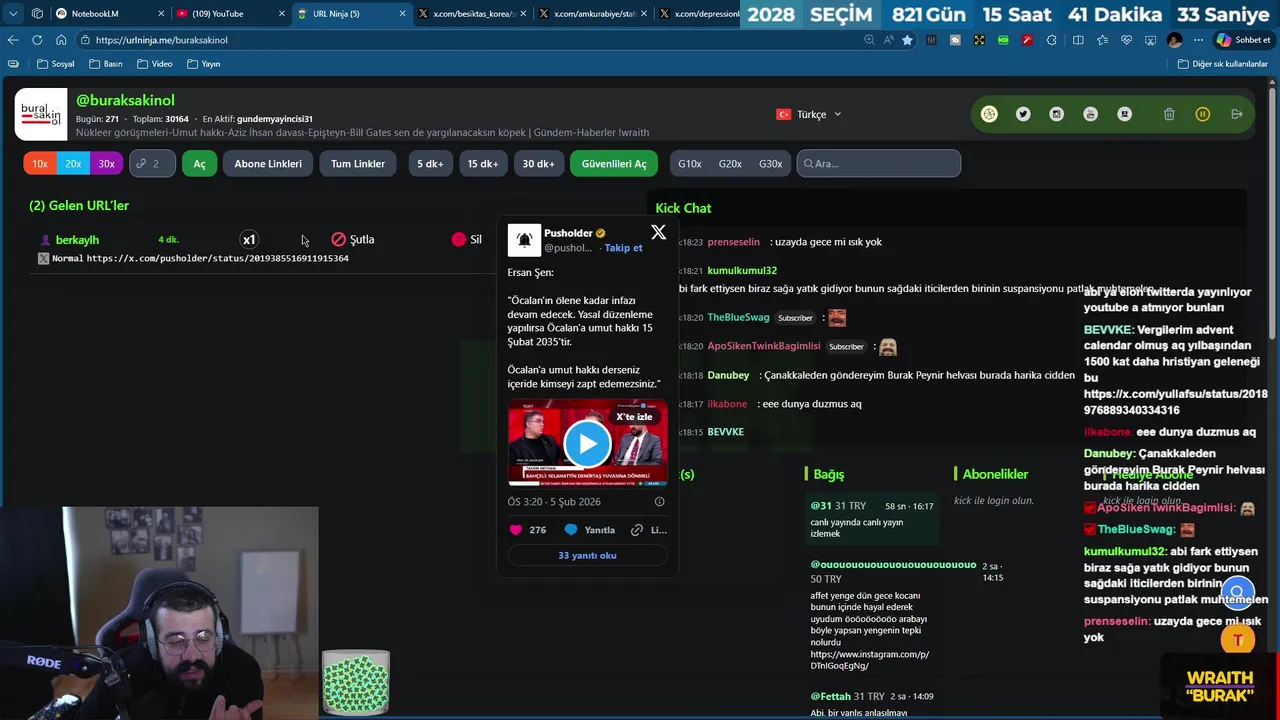Select the 30x speed segment
The image size is (1280, 720).
point(106,164)
